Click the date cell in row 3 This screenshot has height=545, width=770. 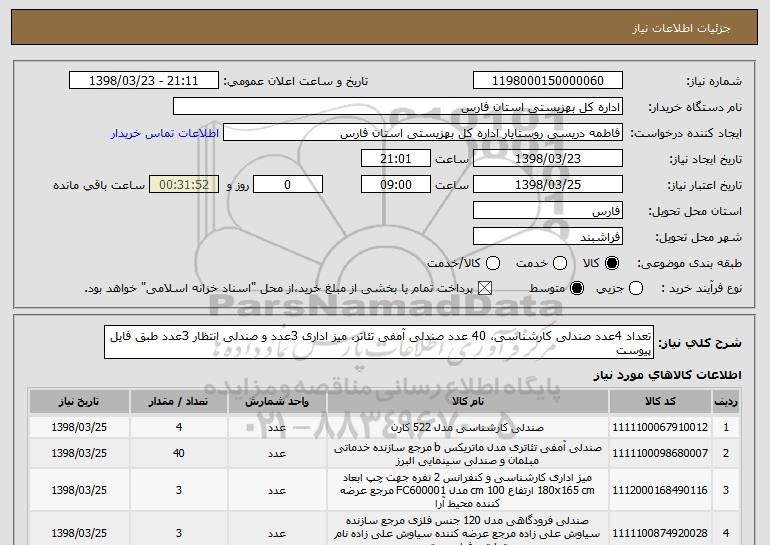(x=79, y=490)
